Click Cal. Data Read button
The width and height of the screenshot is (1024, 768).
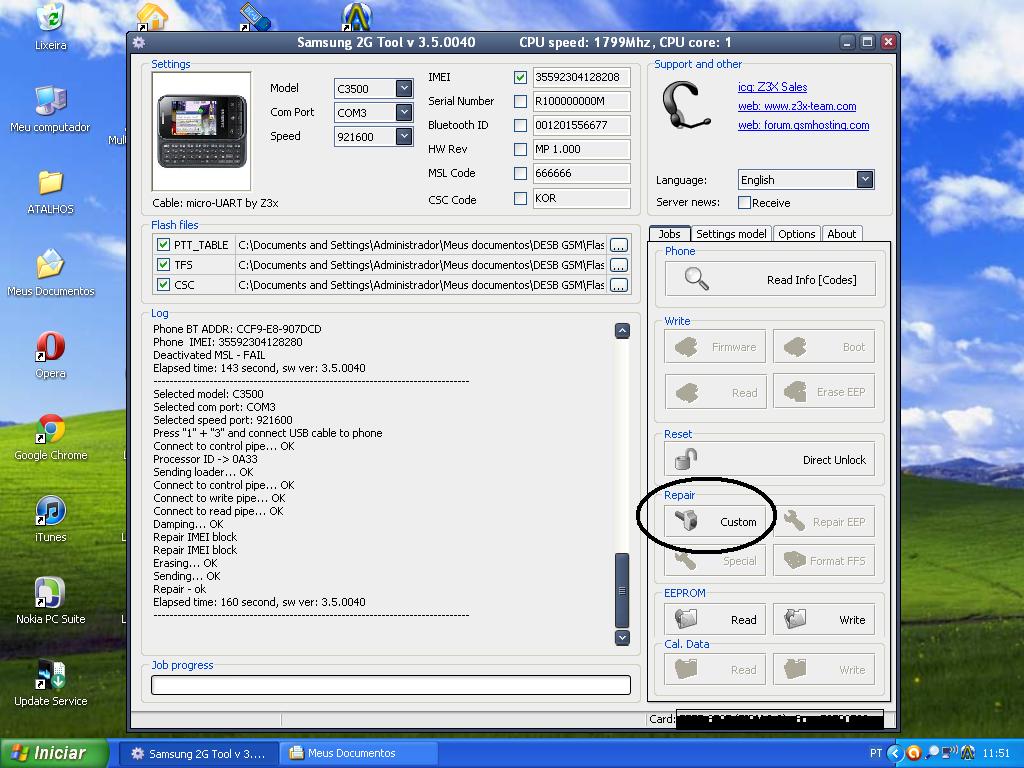[715, 669]
